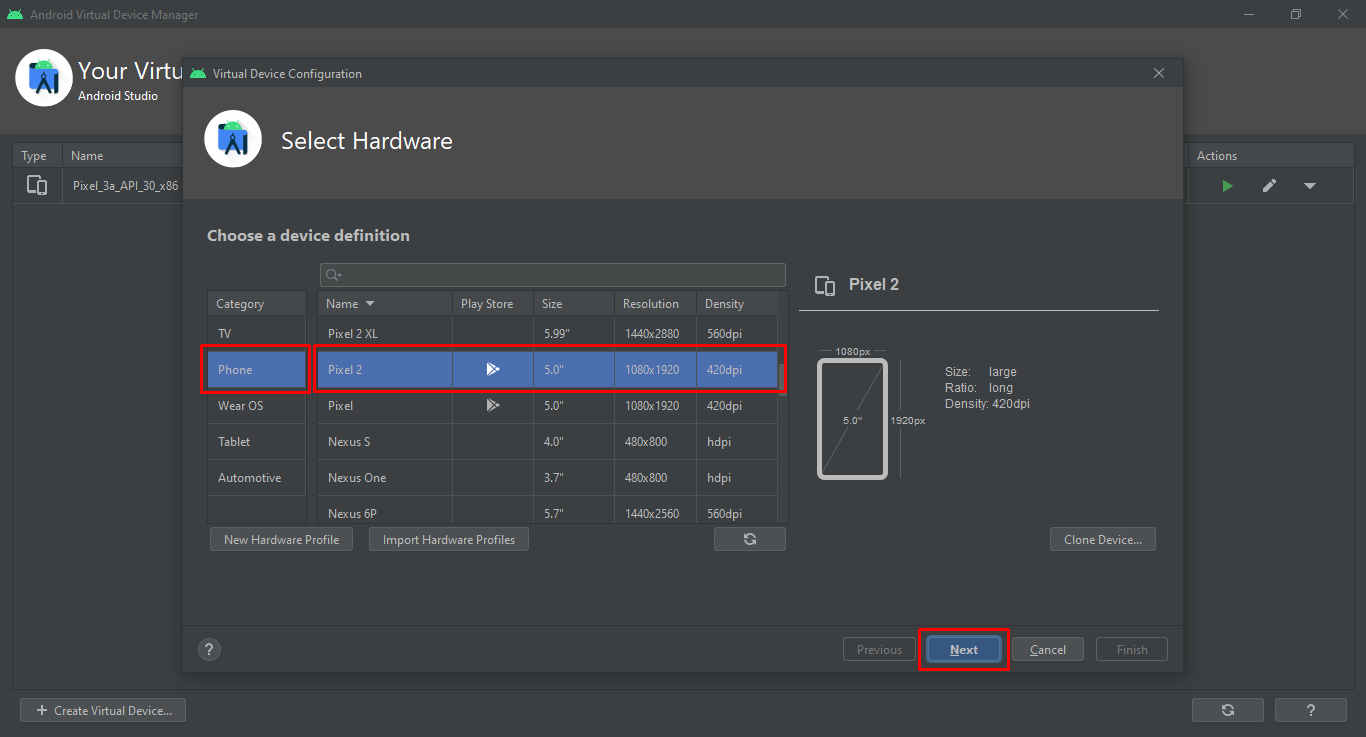
Task: Click the Resolution column header
Action: pyautogui.click(x=655, y=304)
